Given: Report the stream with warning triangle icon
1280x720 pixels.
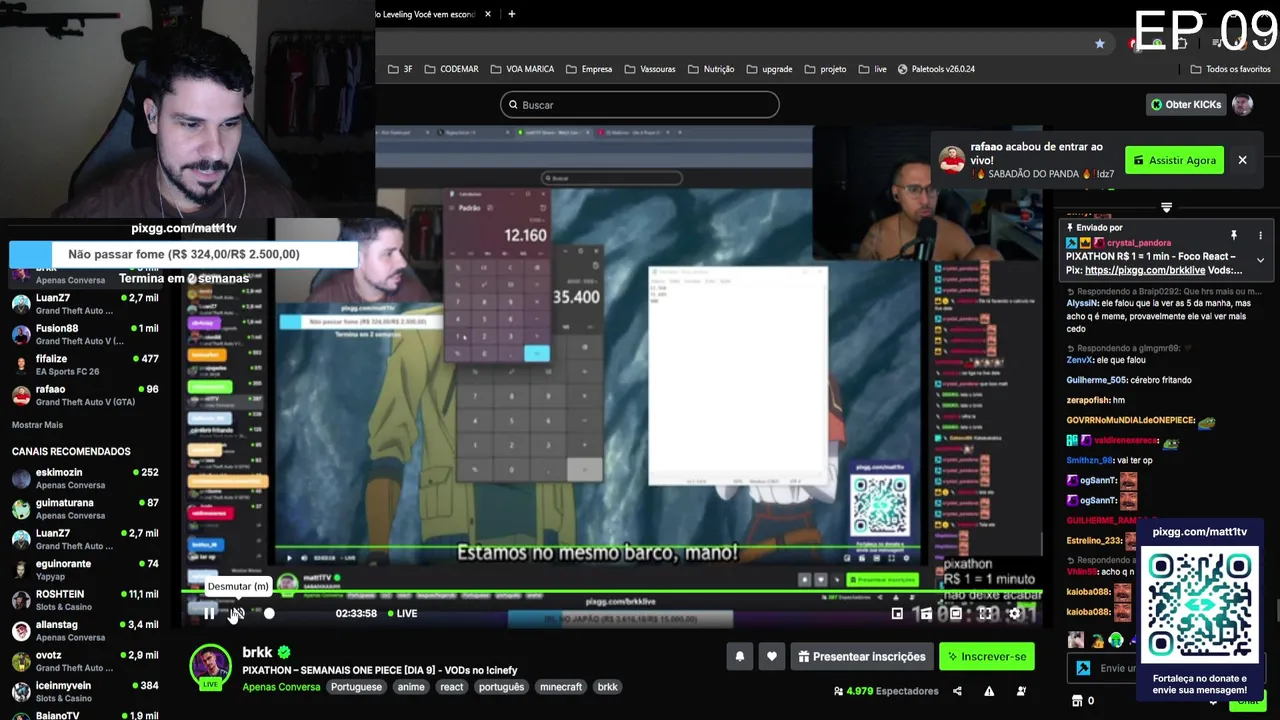Looking at the screenshot, I should 989,691.
